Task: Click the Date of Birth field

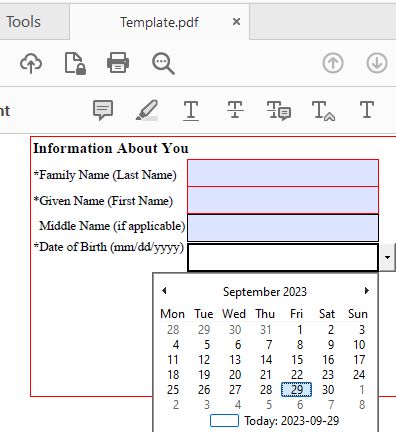Action: [x=283, y=257]
